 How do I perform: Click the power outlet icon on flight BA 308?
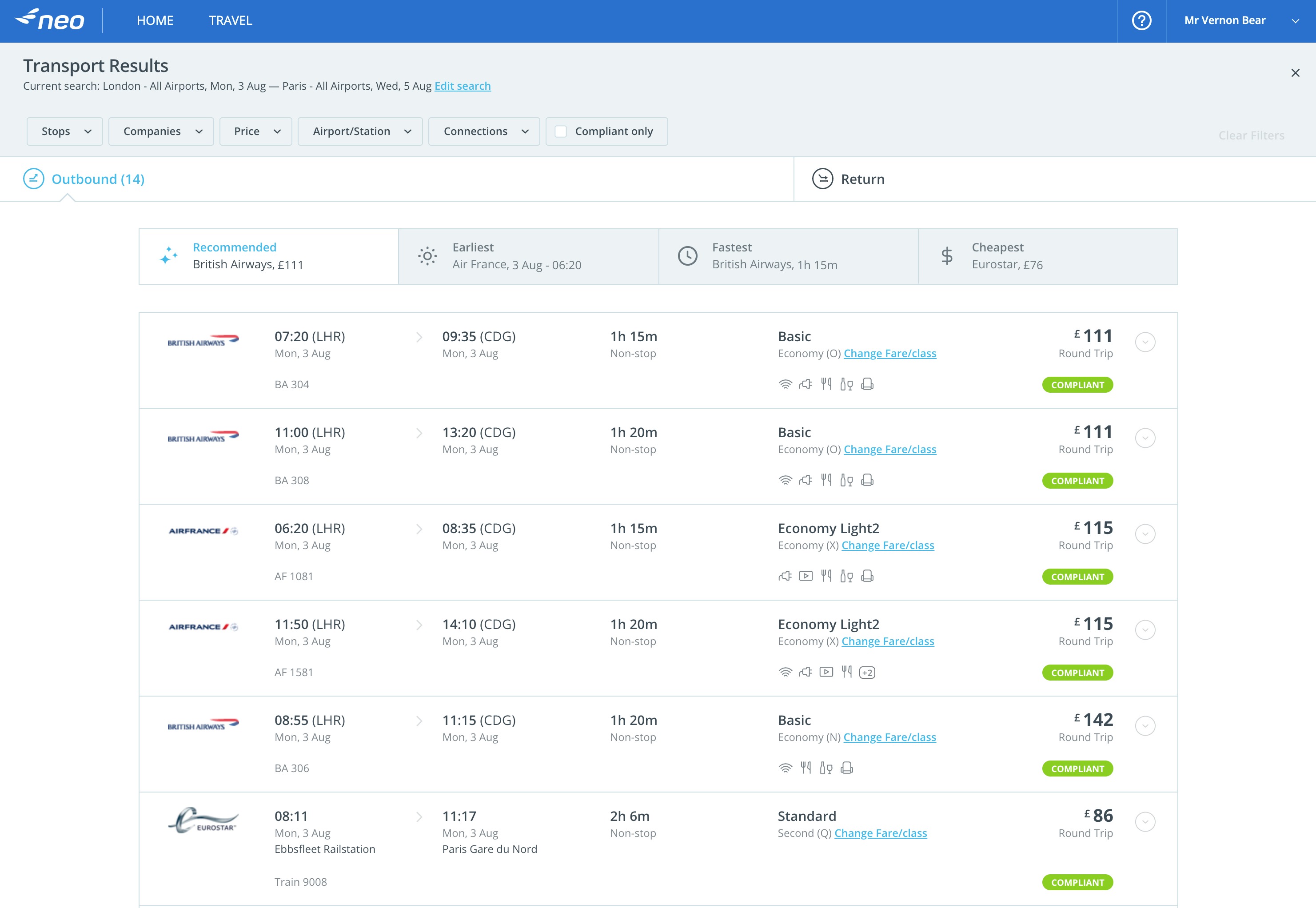[805, 480]
